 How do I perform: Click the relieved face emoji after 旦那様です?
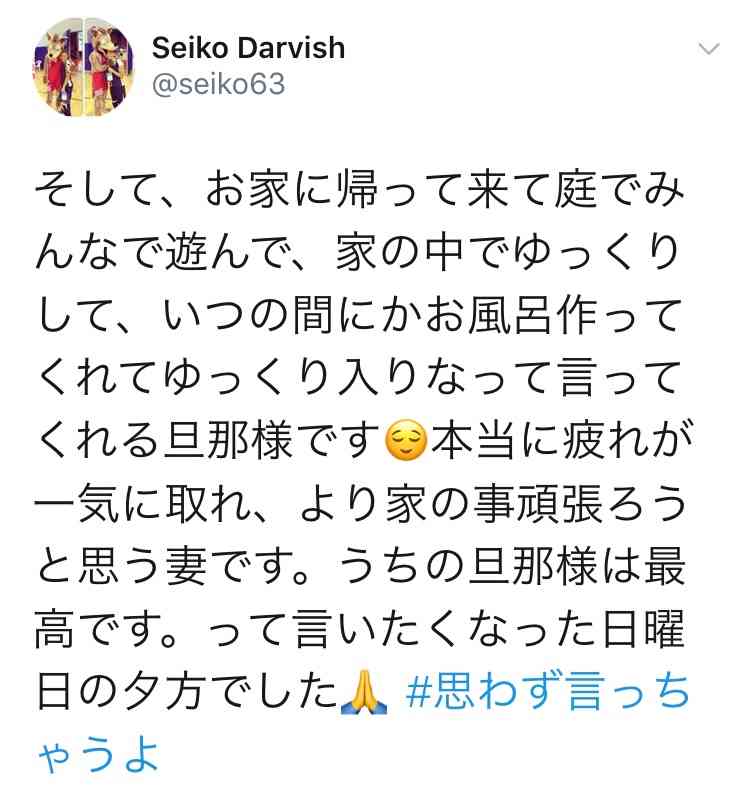pyautogui.click(x=405, y=440)
